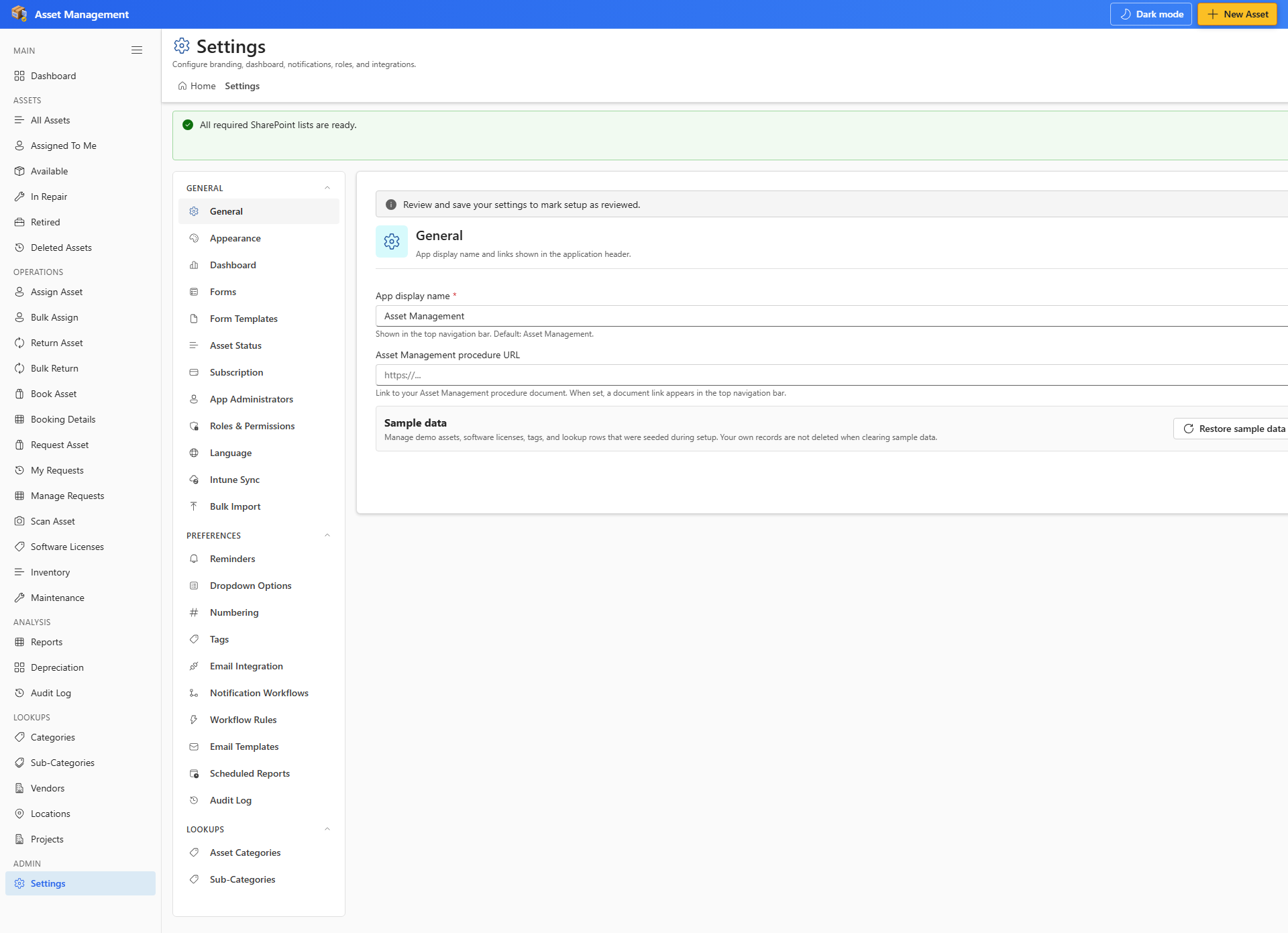The width and height of the screenshot is (1288, 933).
Task: Open the General settings page
Action: coord(259,211)
